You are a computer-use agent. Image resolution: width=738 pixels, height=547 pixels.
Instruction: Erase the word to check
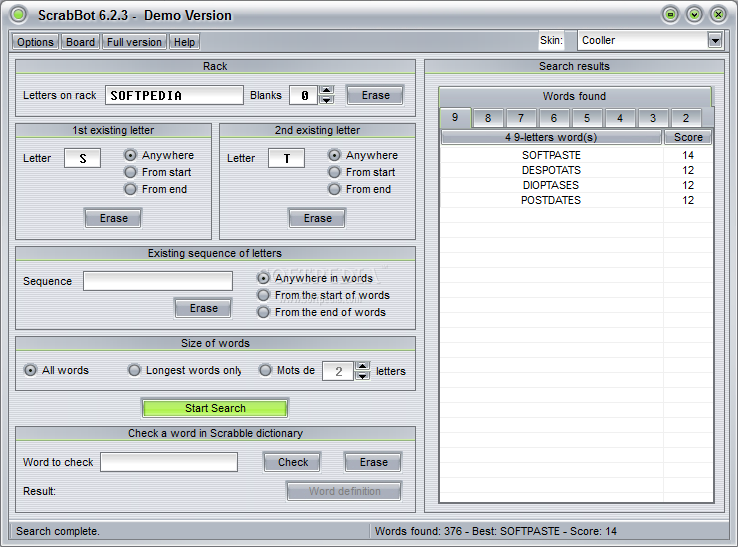(x=374, y=462)
